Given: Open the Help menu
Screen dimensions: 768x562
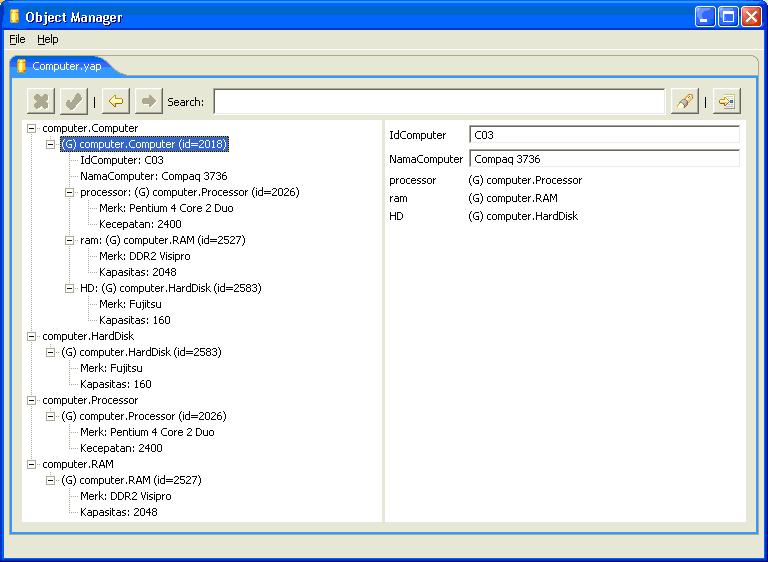Looking at the screenshot, I should coord(48,39).
